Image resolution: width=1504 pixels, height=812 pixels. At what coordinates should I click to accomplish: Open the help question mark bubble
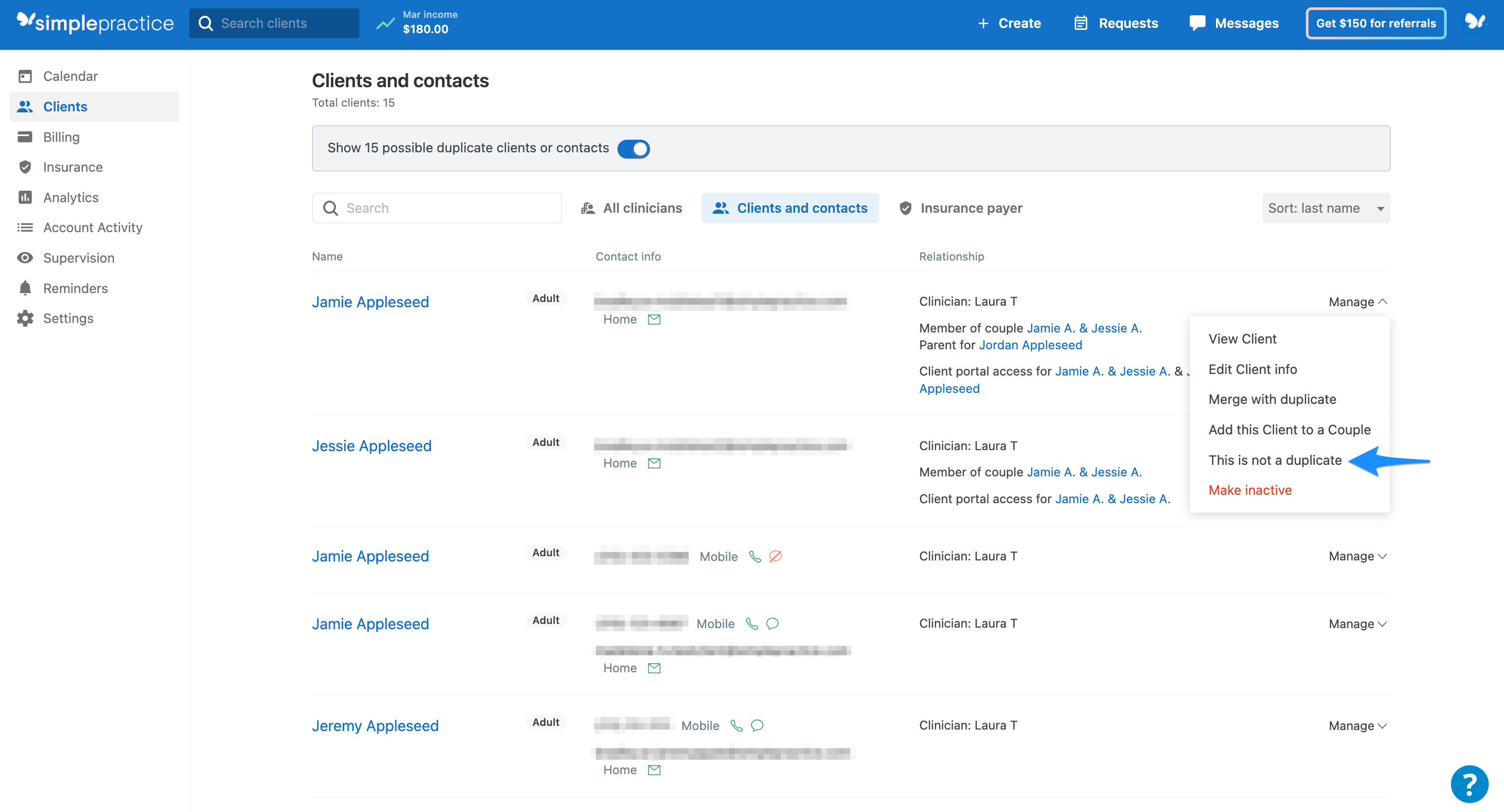1469,784
